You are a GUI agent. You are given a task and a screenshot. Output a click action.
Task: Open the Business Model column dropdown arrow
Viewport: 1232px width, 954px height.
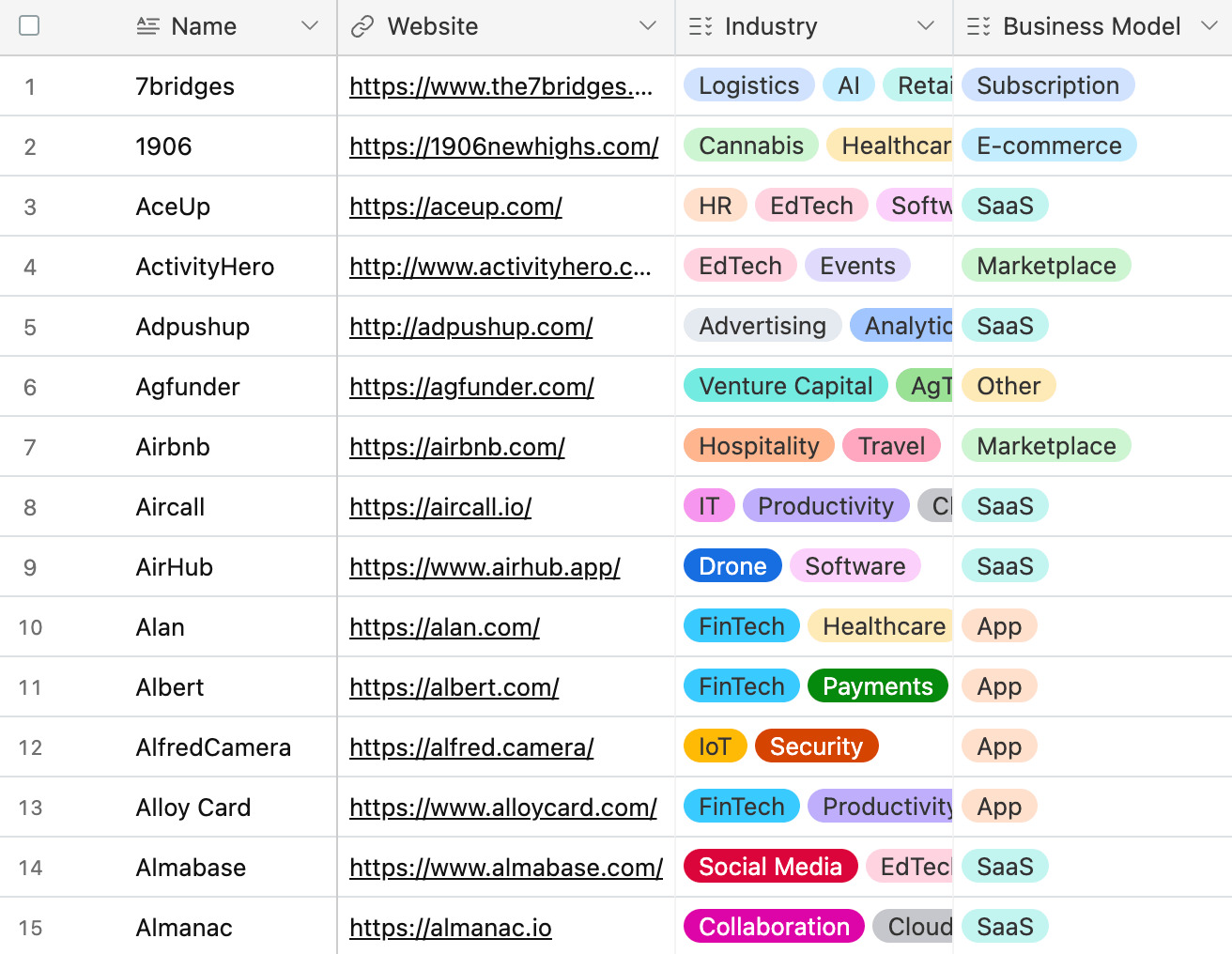tap(1209, 26)
